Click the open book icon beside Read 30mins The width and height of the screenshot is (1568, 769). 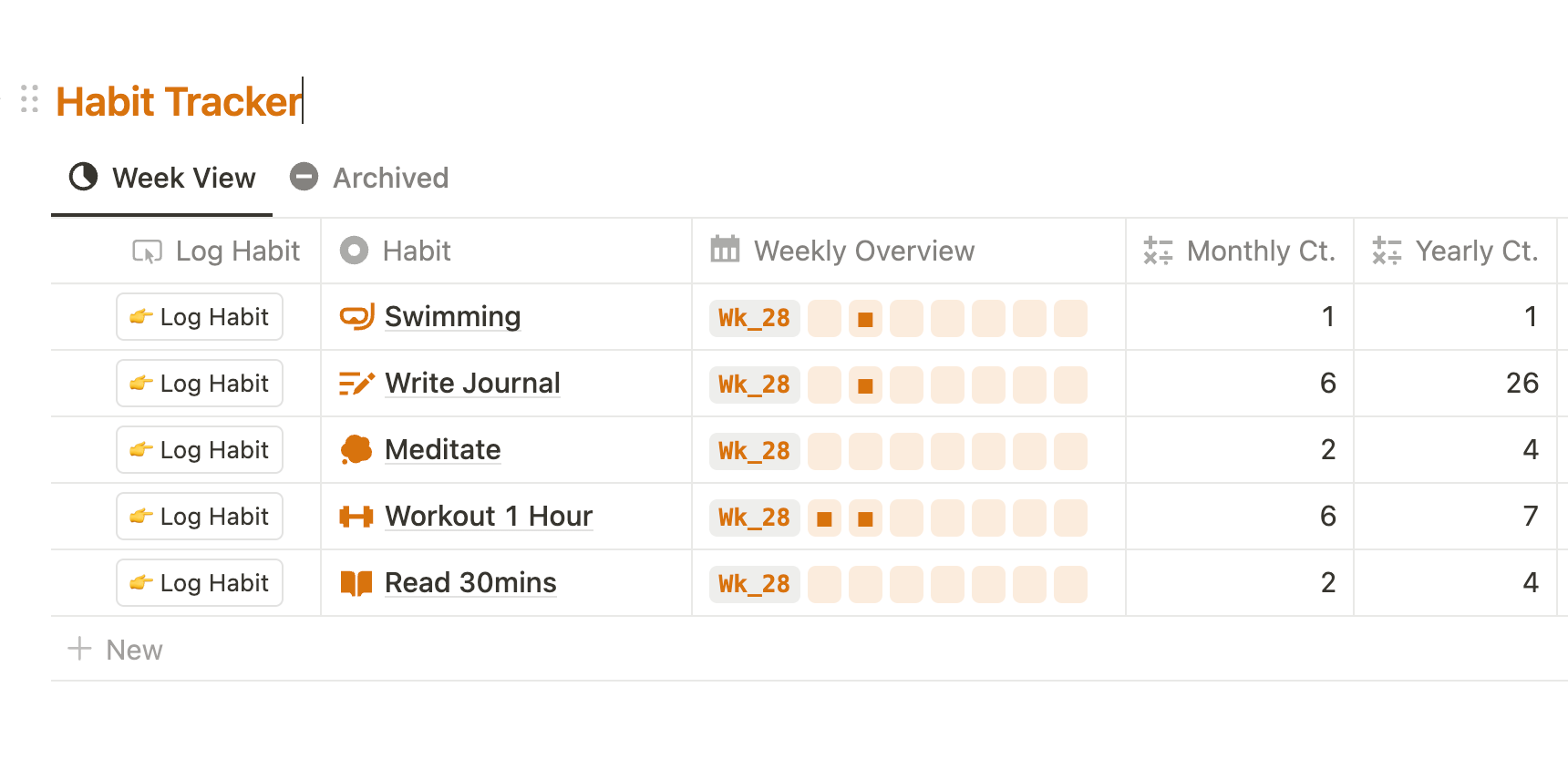point(356,582)
